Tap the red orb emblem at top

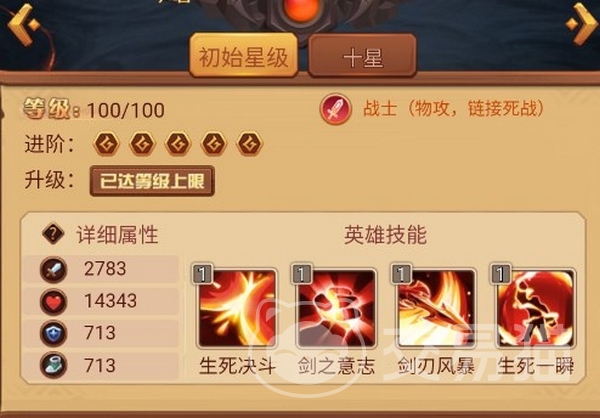click(302, 10)
